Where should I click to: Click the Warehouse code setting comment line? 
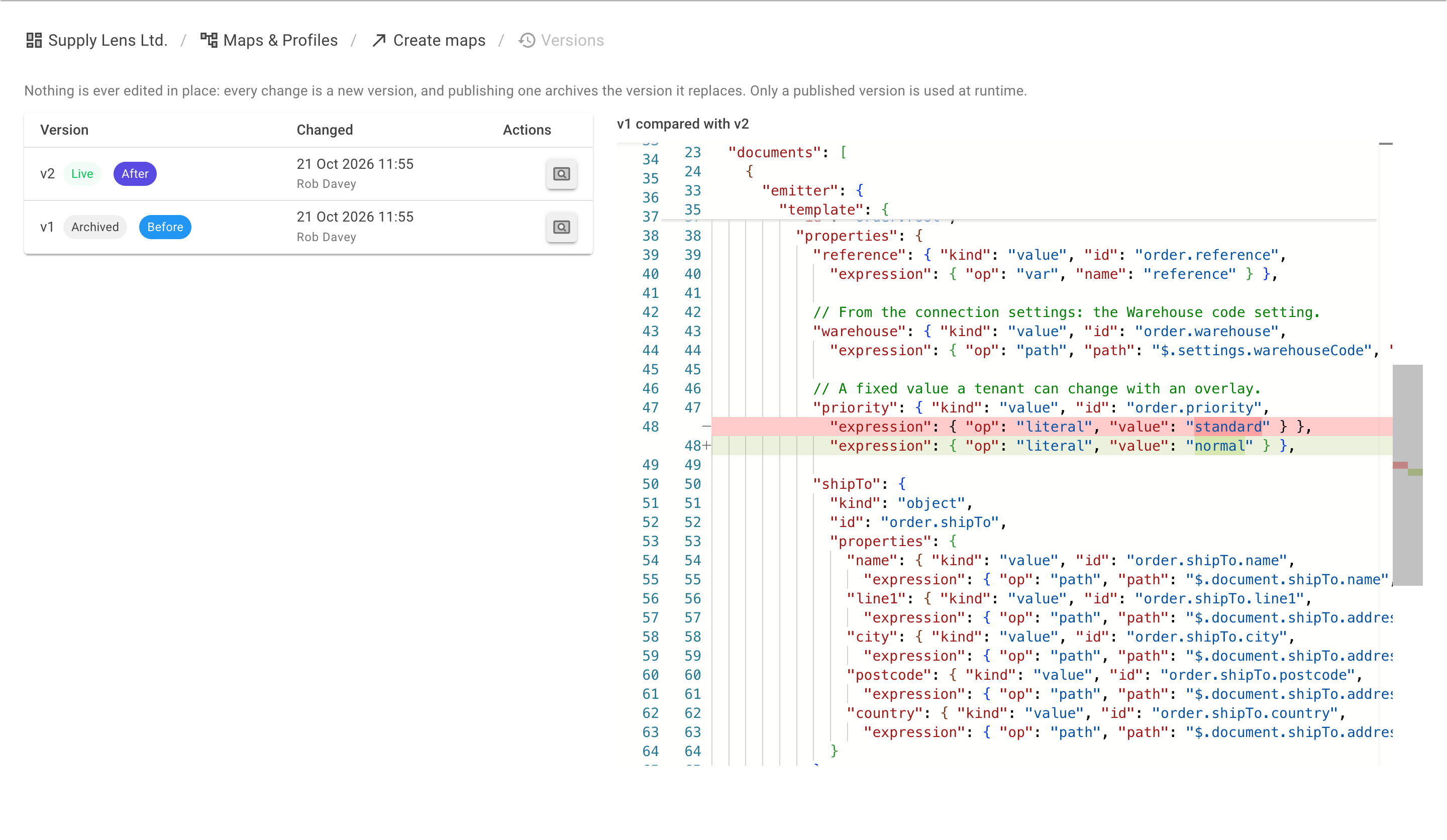(1066, 312)
